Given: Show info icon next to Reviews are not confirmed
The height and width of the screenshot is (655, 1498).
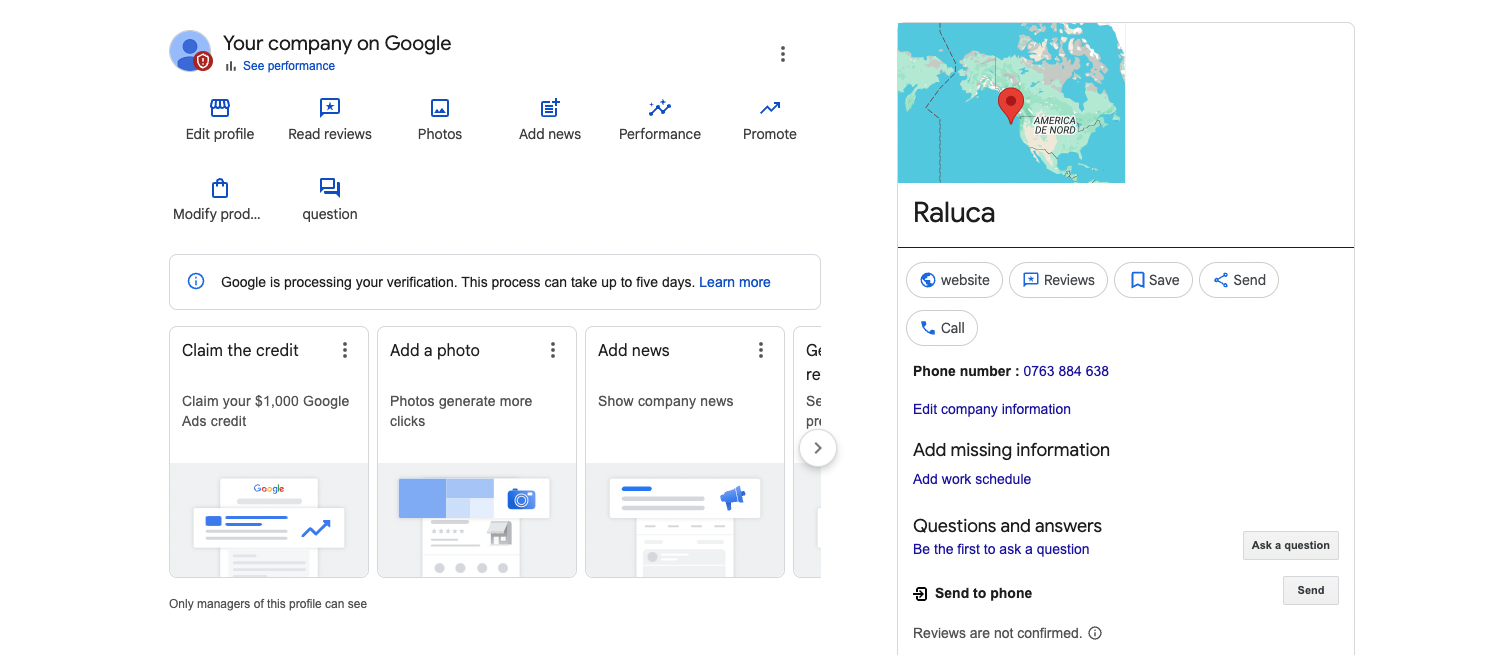Looking at the screenshot, I should [x=1095, y=633].
